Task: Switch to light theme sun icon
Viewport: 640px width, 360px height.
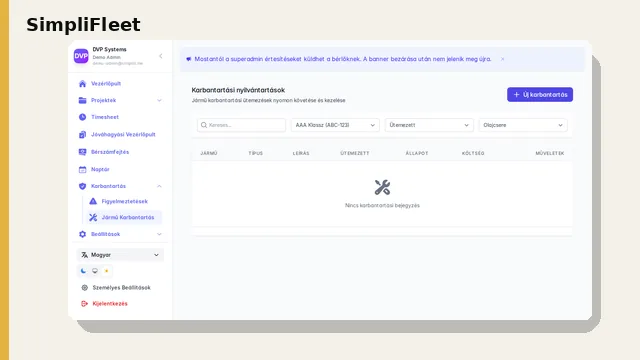Action: point(107,271)
